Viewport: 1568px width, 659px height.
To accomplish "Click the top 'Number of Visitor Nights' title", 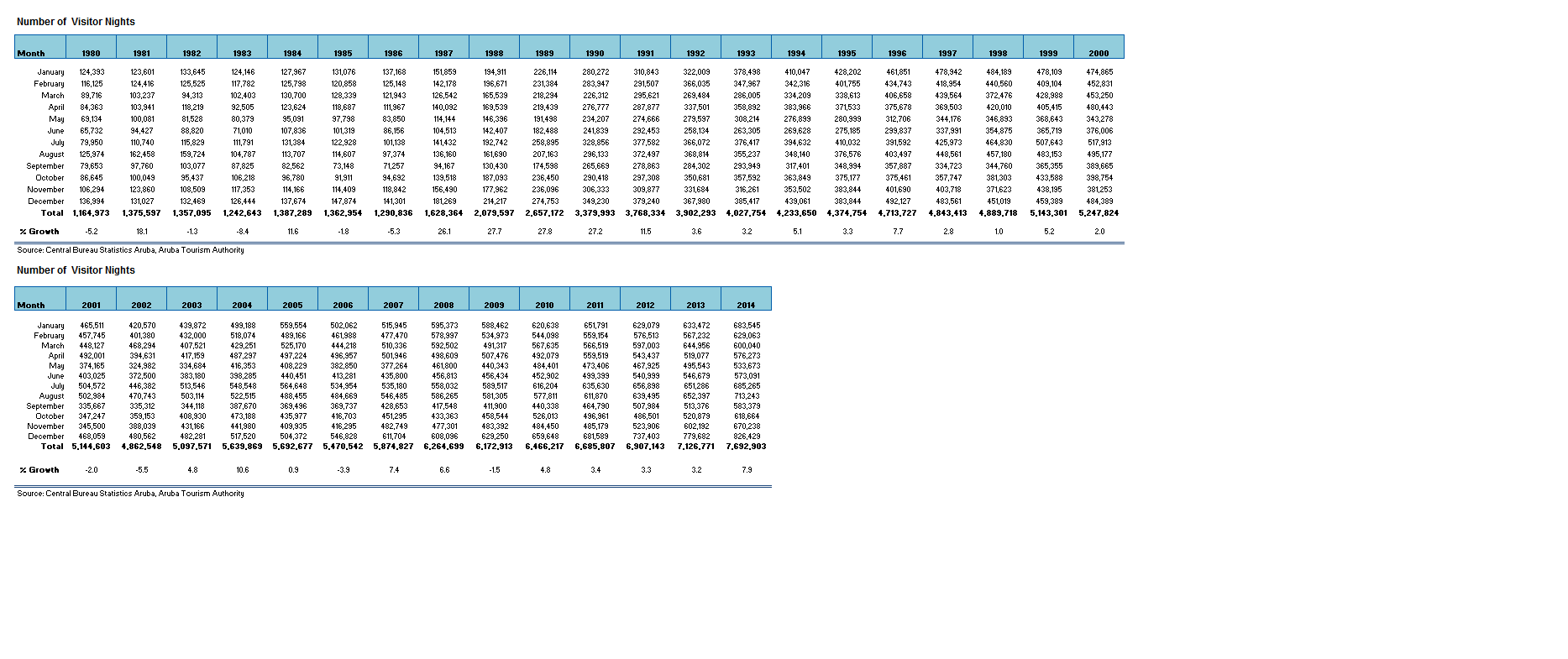I will click(x=76, y=22).
